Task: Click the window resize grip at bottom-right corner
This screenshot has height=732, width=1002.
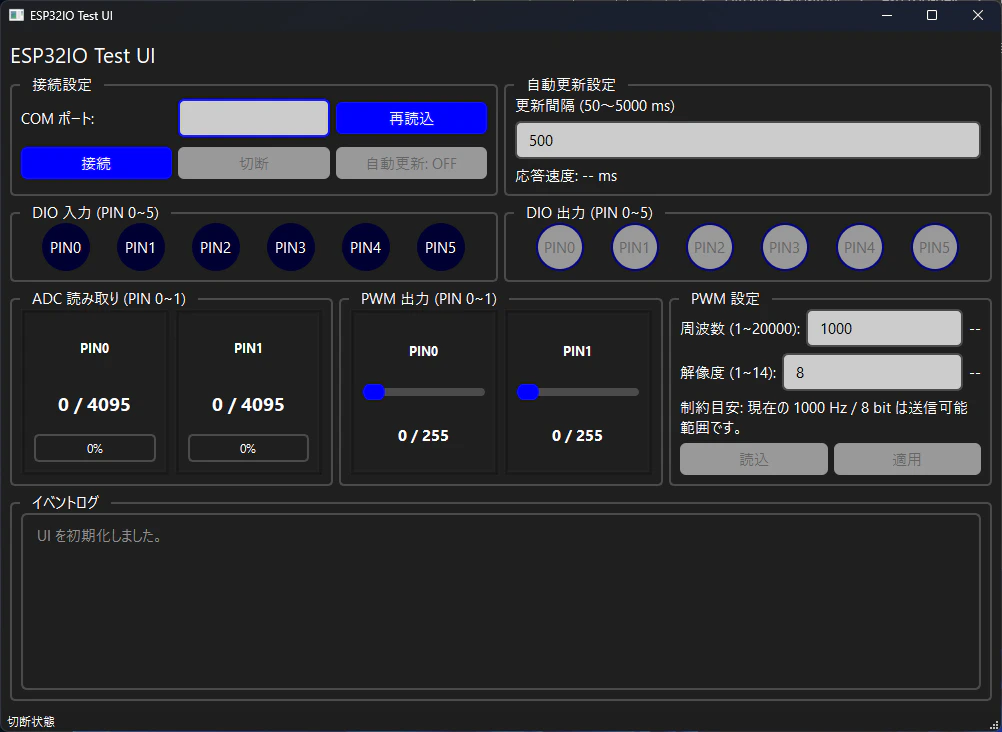Action: pos(994,725)
